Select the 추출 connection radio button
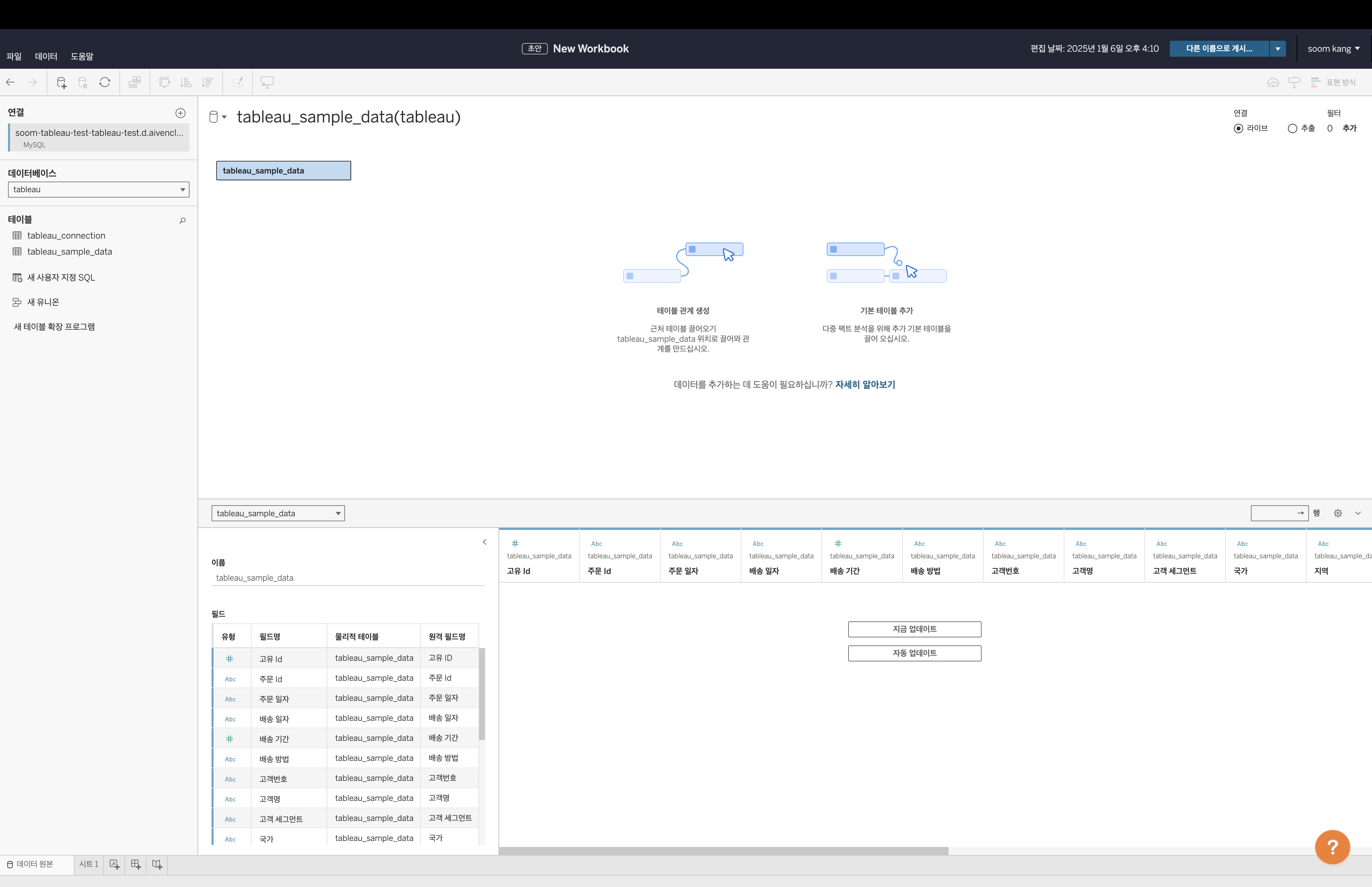This screenshot has height=887, width=1372. pos(1293,128)
